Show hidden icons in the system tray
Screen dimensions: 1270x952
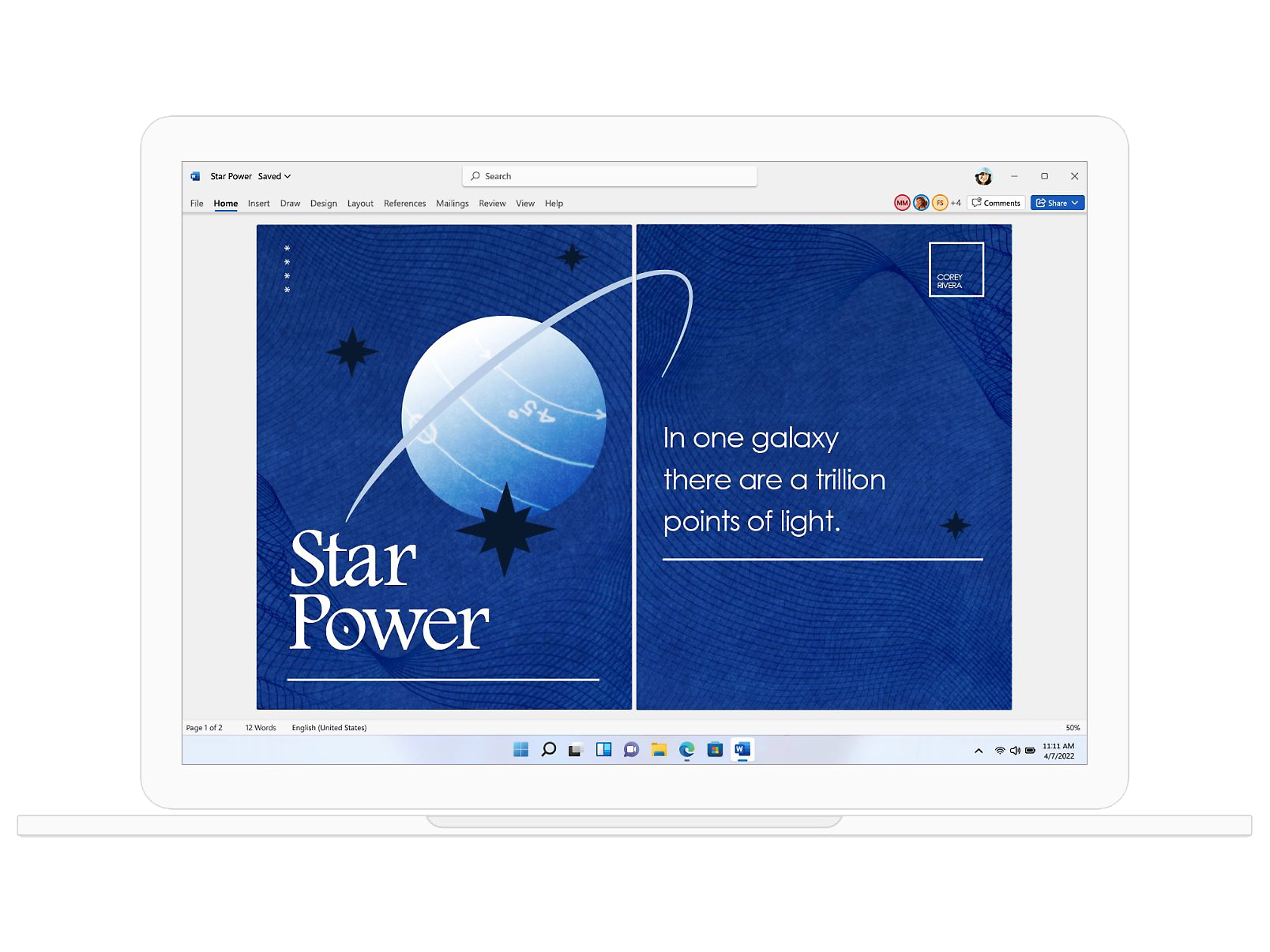point(979,751)
